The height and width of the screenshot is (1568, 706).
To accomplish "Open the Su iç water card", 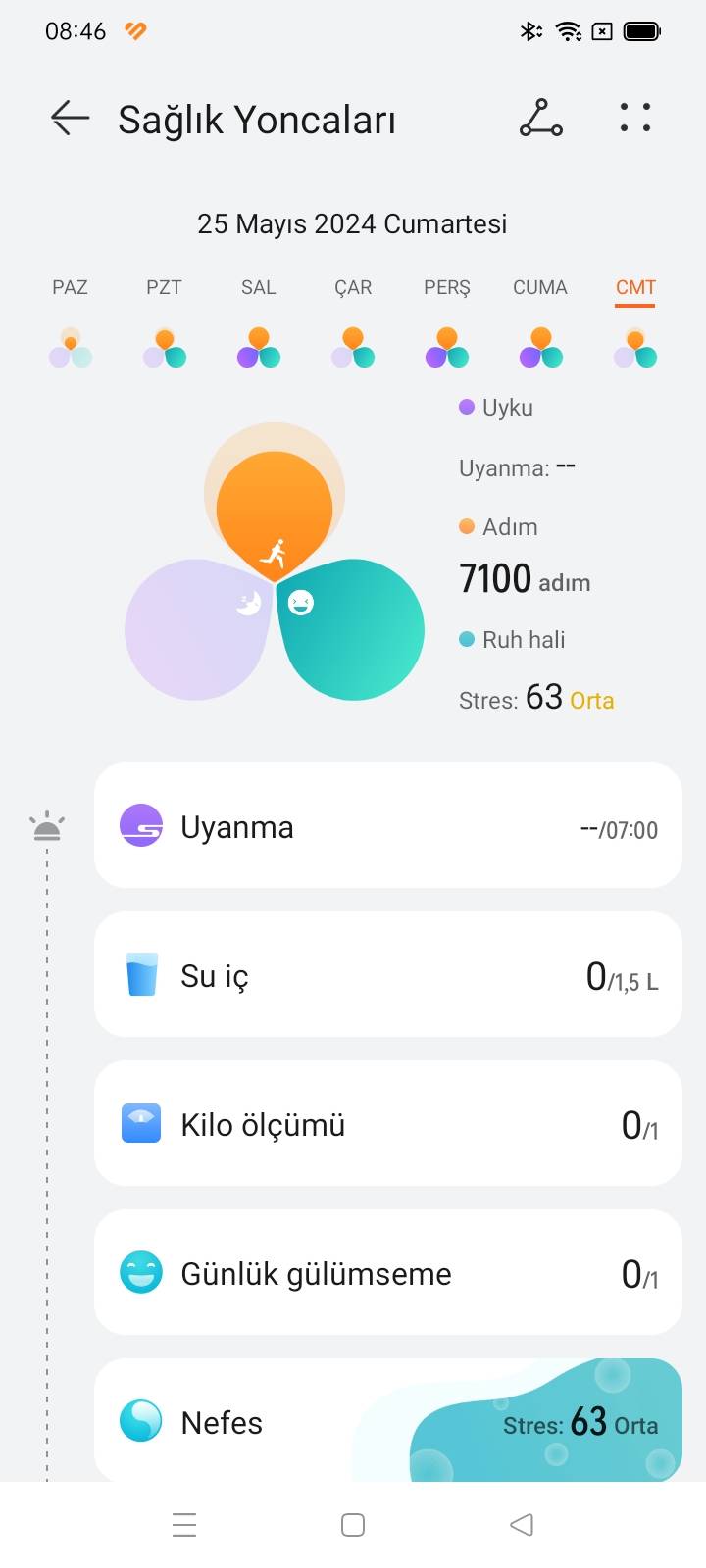I will [388, 974].
